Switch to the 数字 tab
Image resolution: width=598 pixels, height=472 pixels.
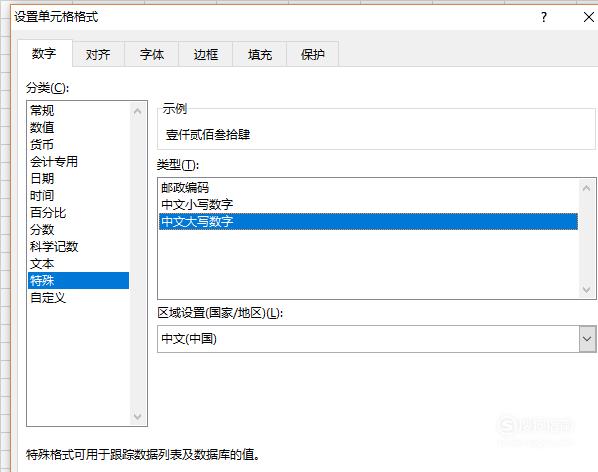45,53
